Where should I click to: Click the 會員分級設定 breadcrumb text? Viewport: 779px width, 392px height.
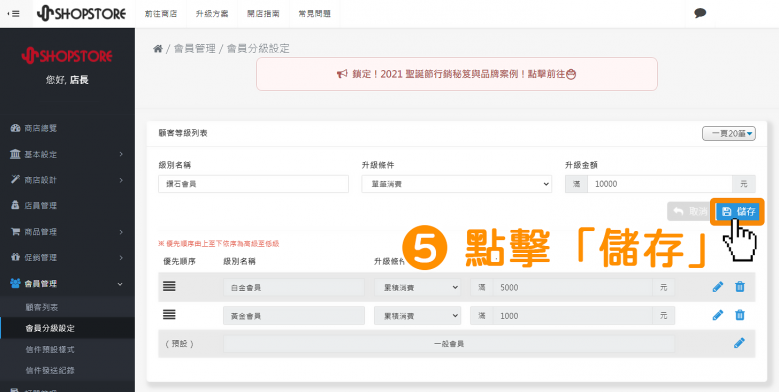[258, 49]
